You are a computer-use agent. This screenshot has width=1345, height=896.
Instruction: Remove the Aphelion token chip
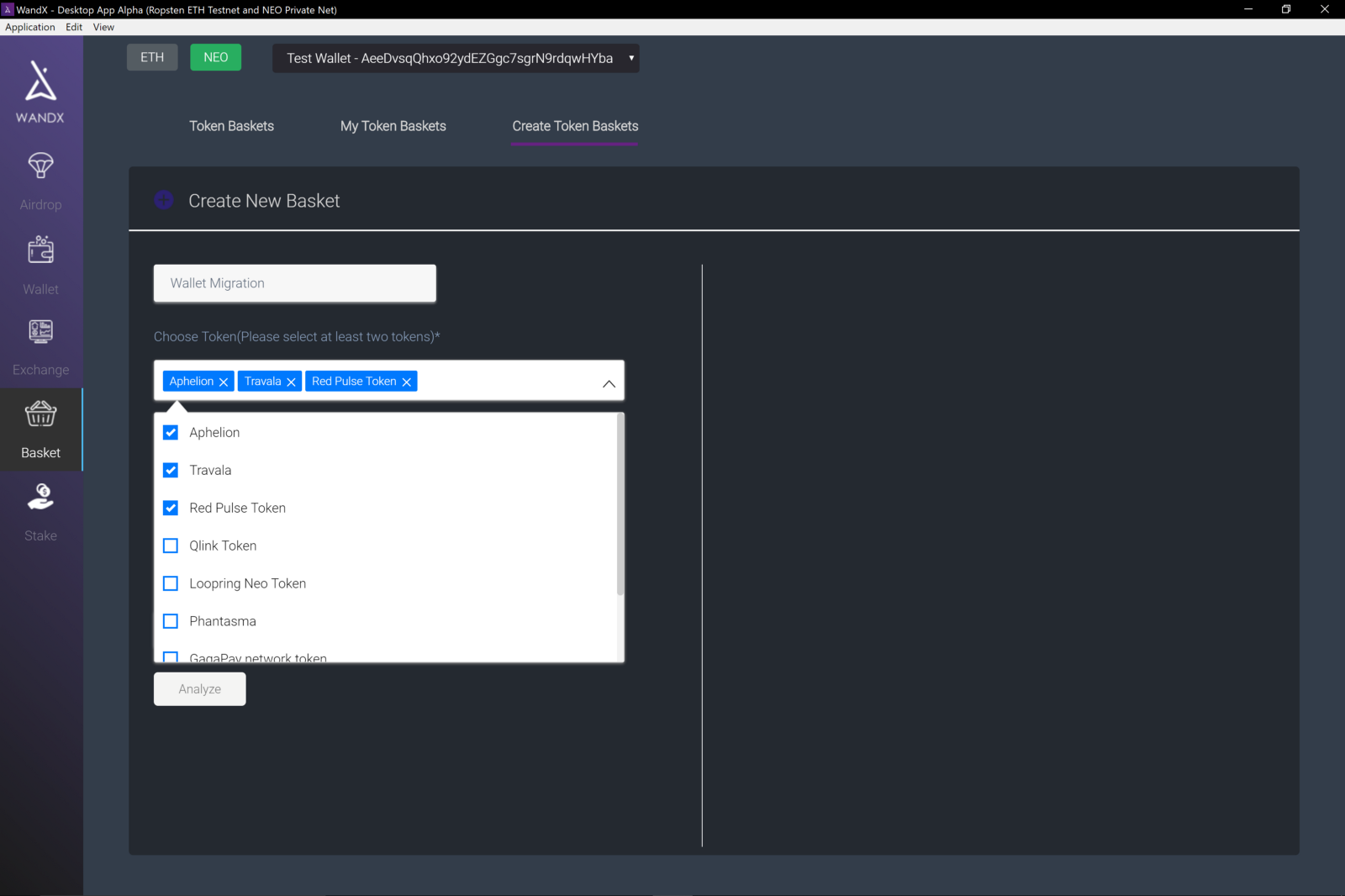coord(224,382)
